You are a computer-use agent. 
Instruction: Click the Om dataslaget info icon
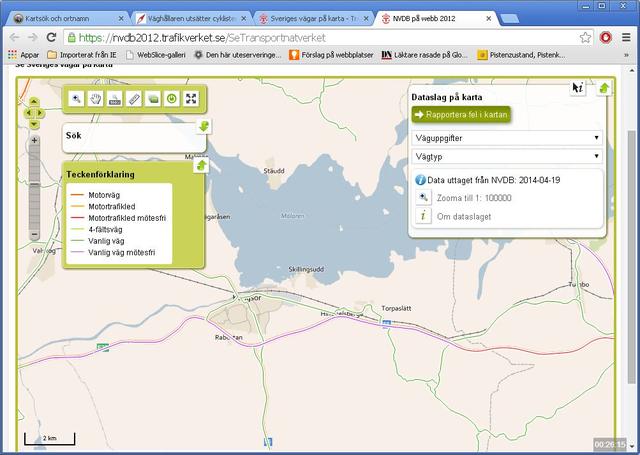click(x=423, y=215)
